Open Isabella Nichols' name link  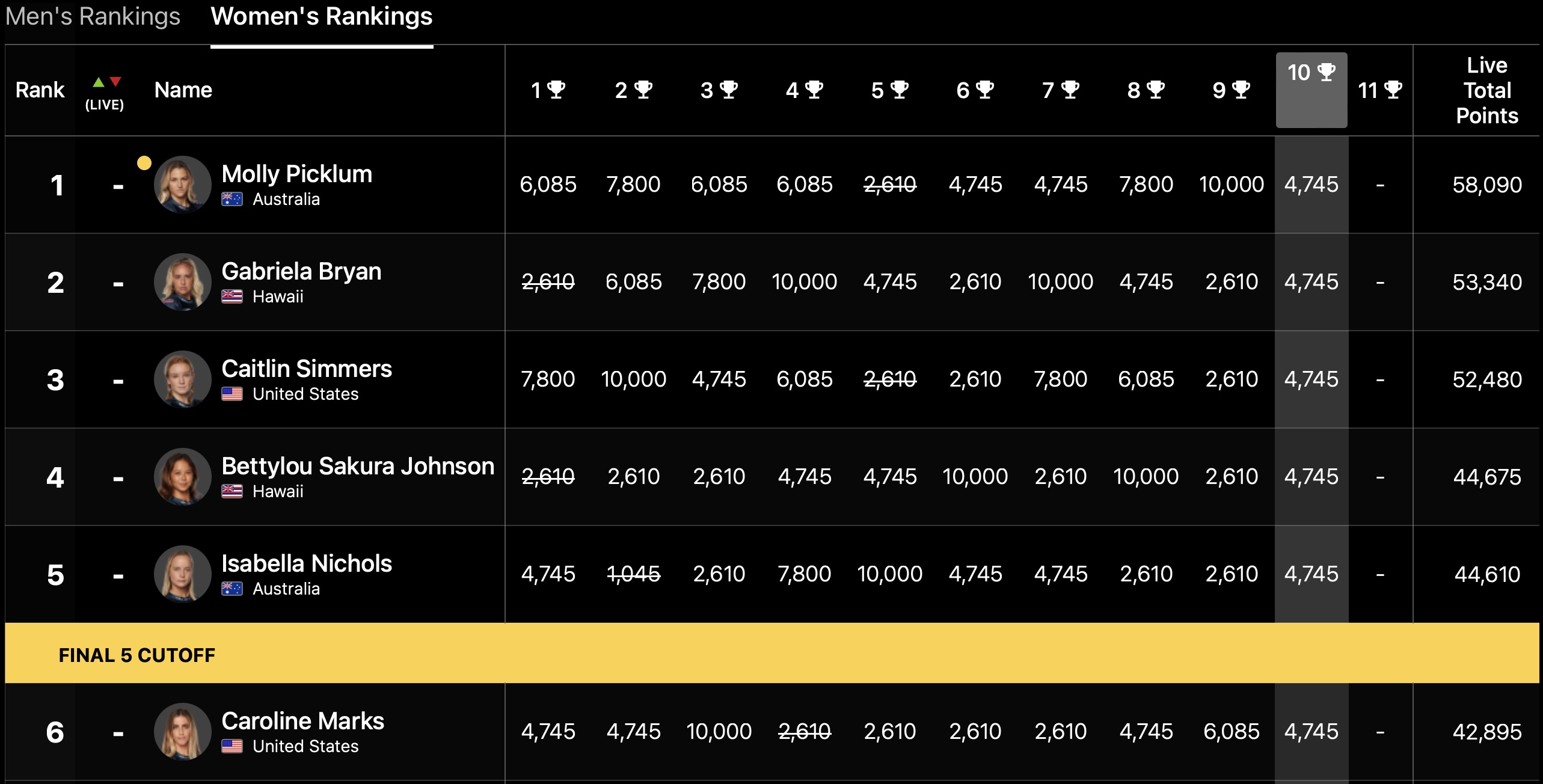306,563
